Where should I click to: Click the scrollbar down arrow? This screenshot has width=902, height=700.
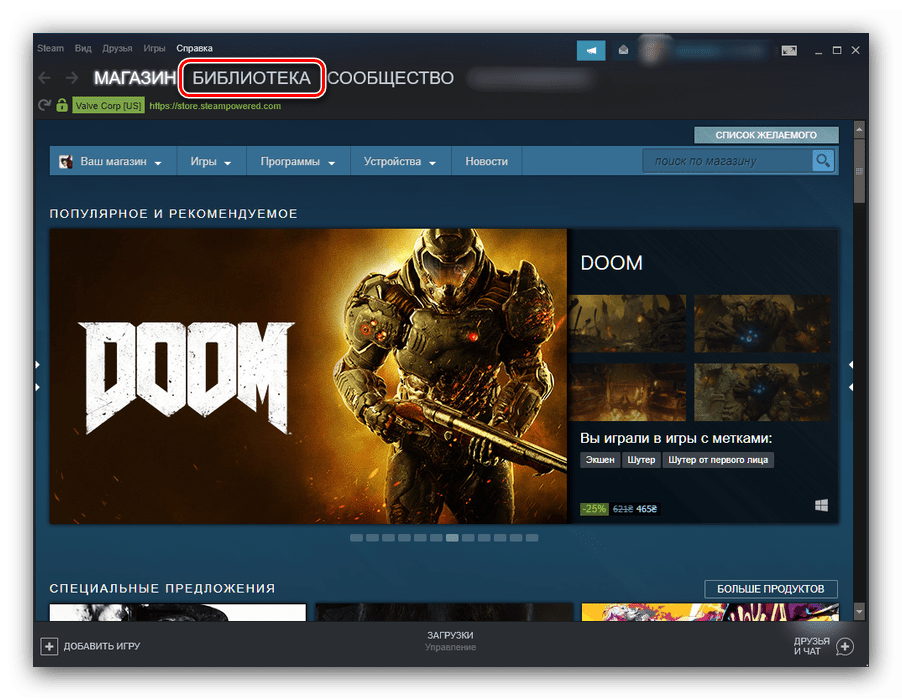[859, 611]
